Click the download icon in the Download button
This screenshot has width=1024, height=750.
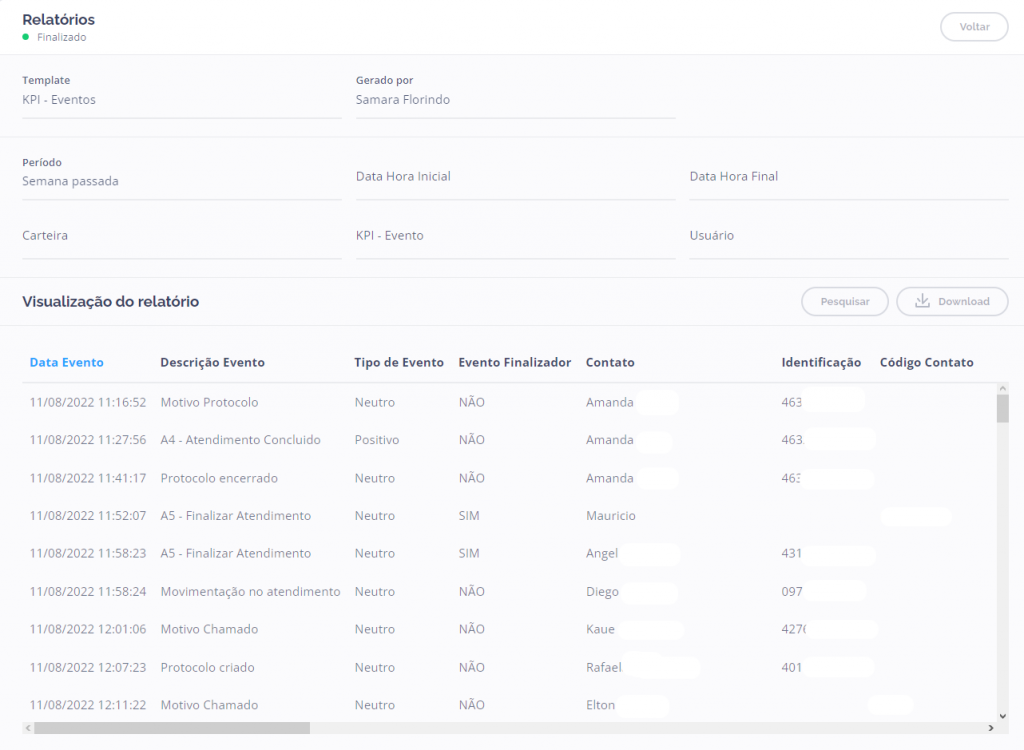tap(922, 301)
